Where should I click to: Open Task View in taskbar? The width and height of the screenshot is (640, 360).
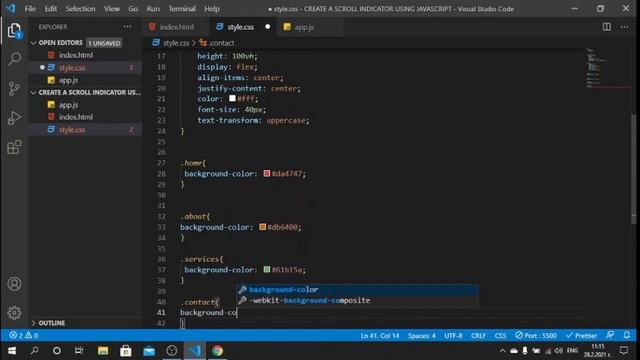point(79,351)
